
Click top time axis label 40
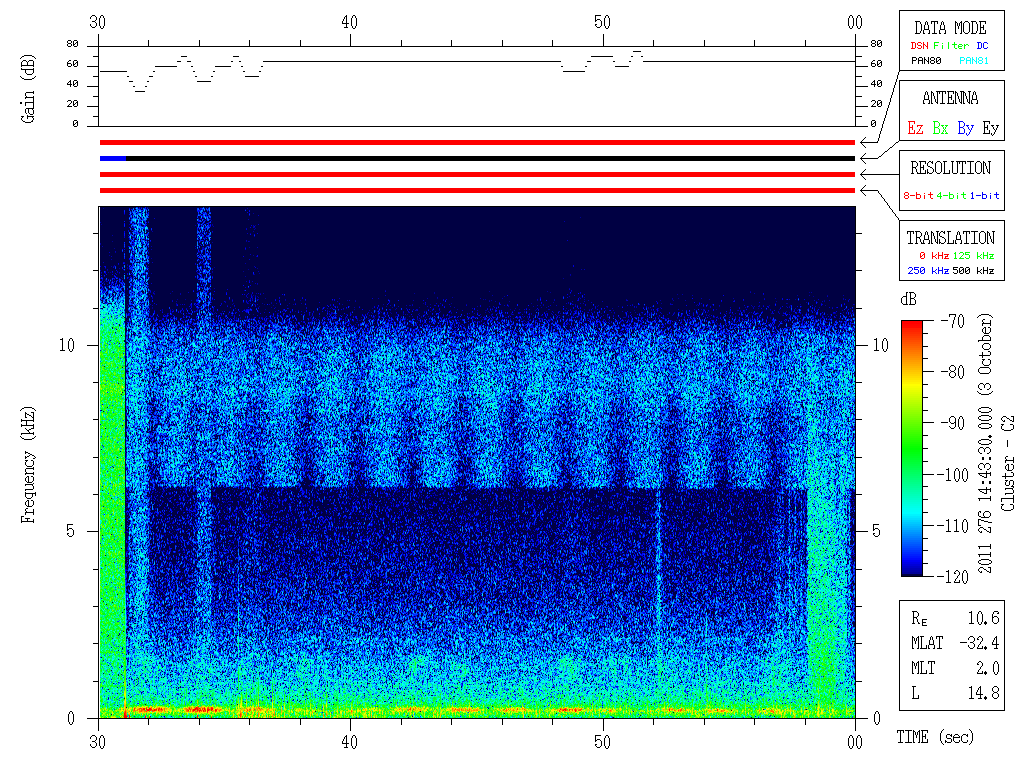click(x=350, y=23)
